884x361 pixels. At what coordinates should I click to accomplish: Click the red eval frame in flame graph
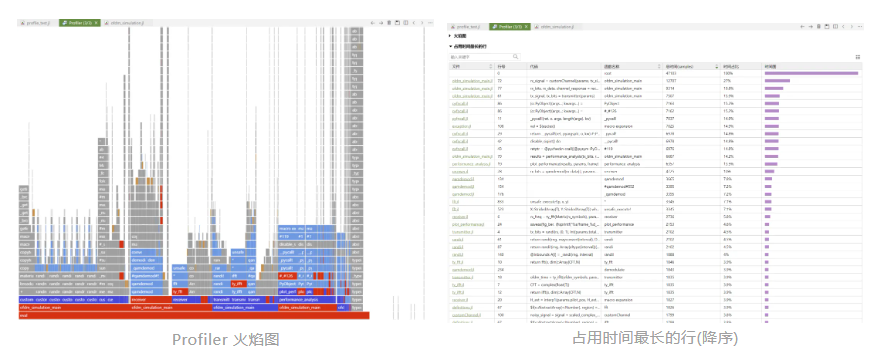193,316
